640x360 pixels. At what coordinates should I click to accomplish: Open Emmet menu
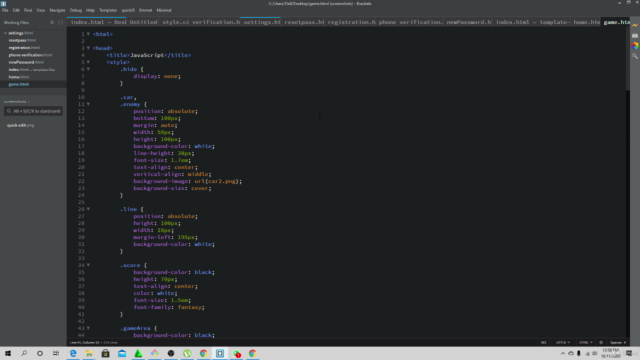(x=145, y=10)
